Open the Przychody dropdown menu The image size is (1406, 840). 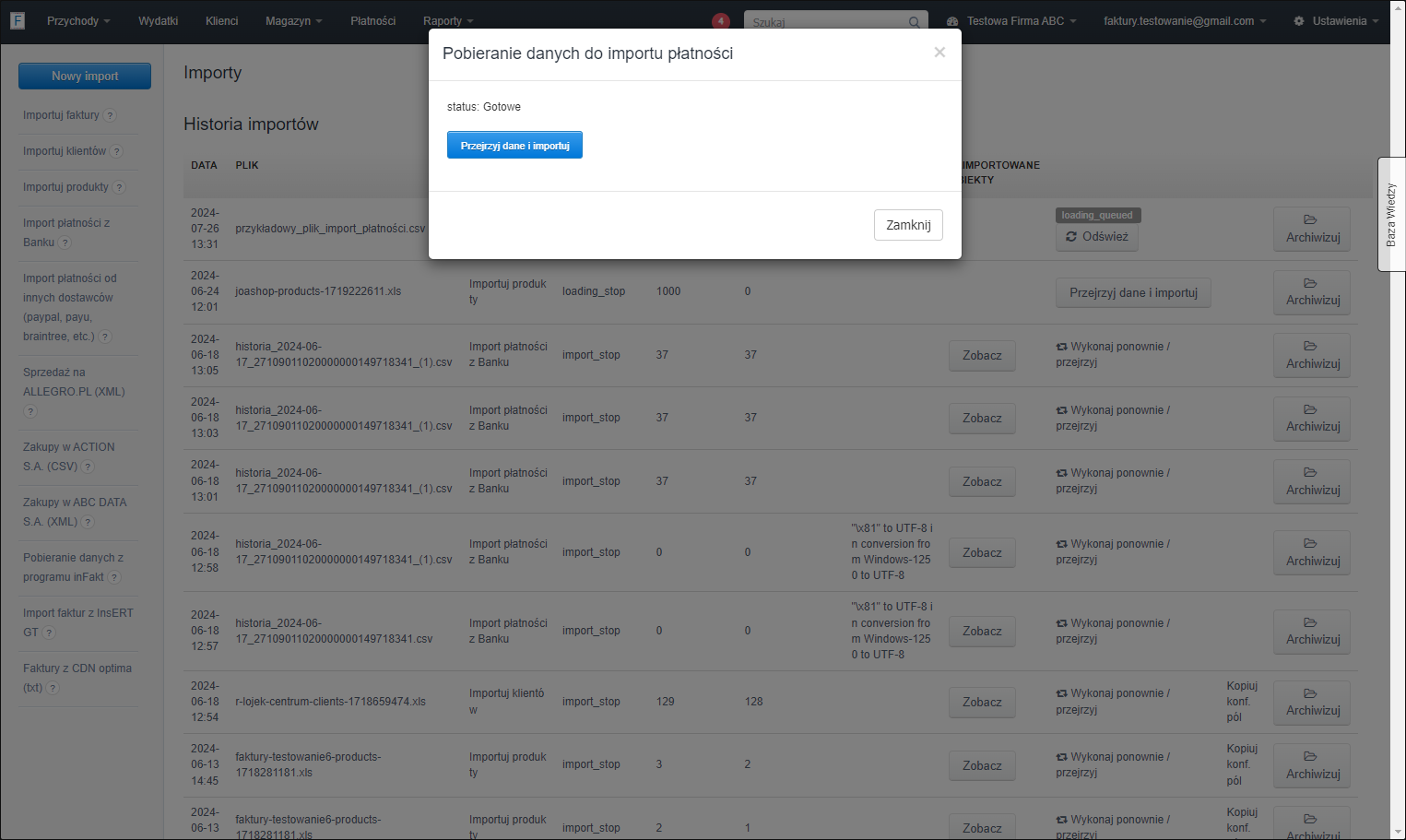coord(78,21)
